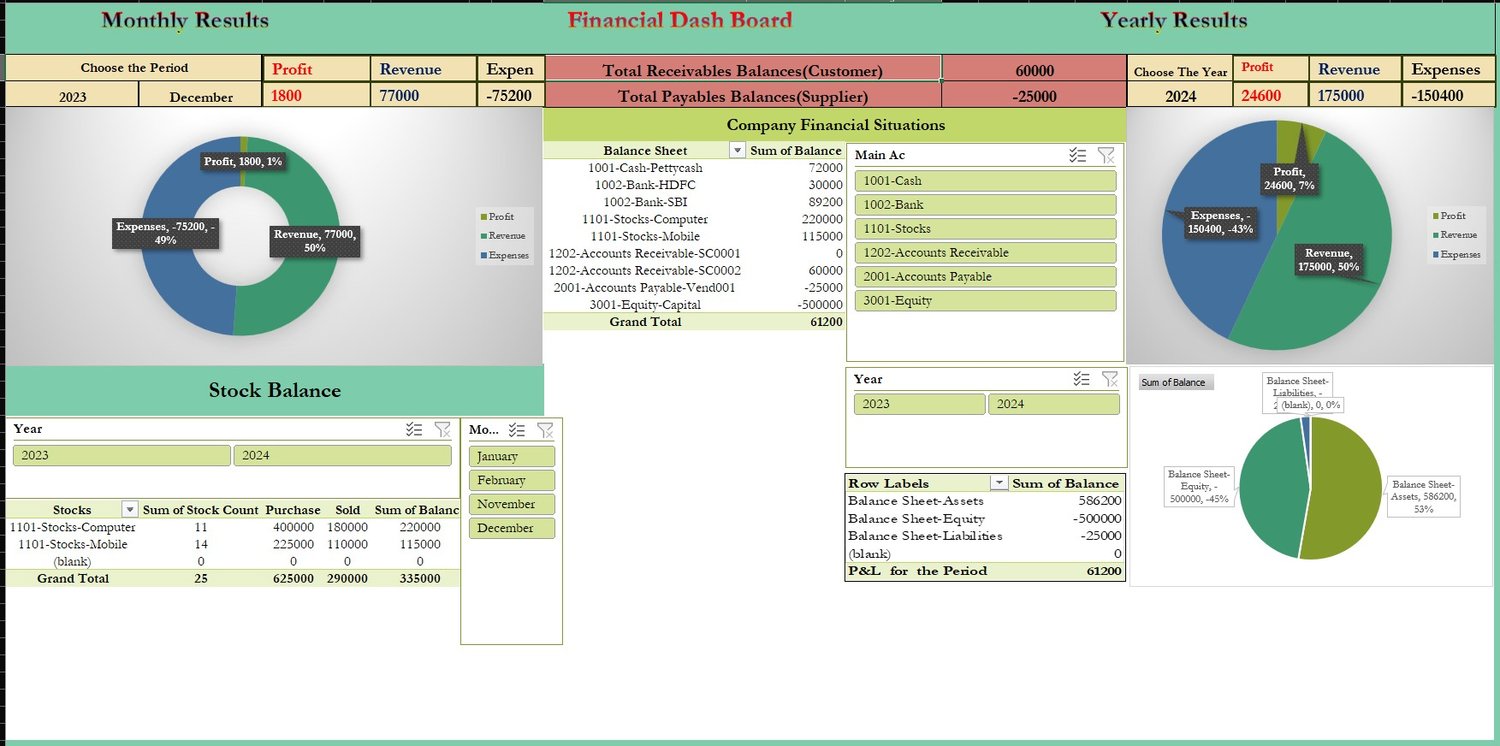1500x746 pixels.
Task: Select 2023 in the Stock Balance Year slicer
Action: tap(122, 455)
